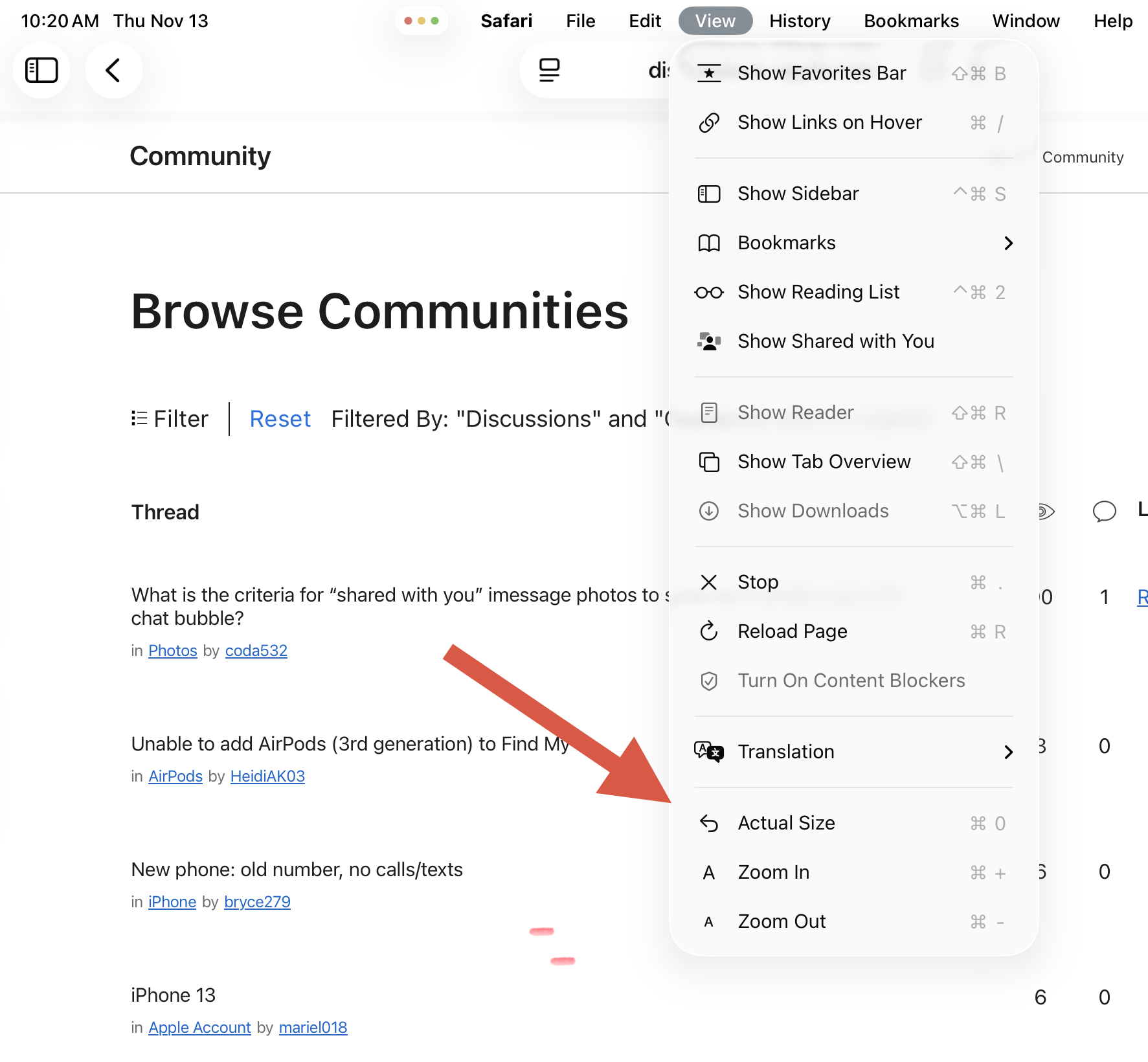The width and height of the screenshot is (1148, 1062).
Task: Click the Filter list icon
Action: coord(139,418)
